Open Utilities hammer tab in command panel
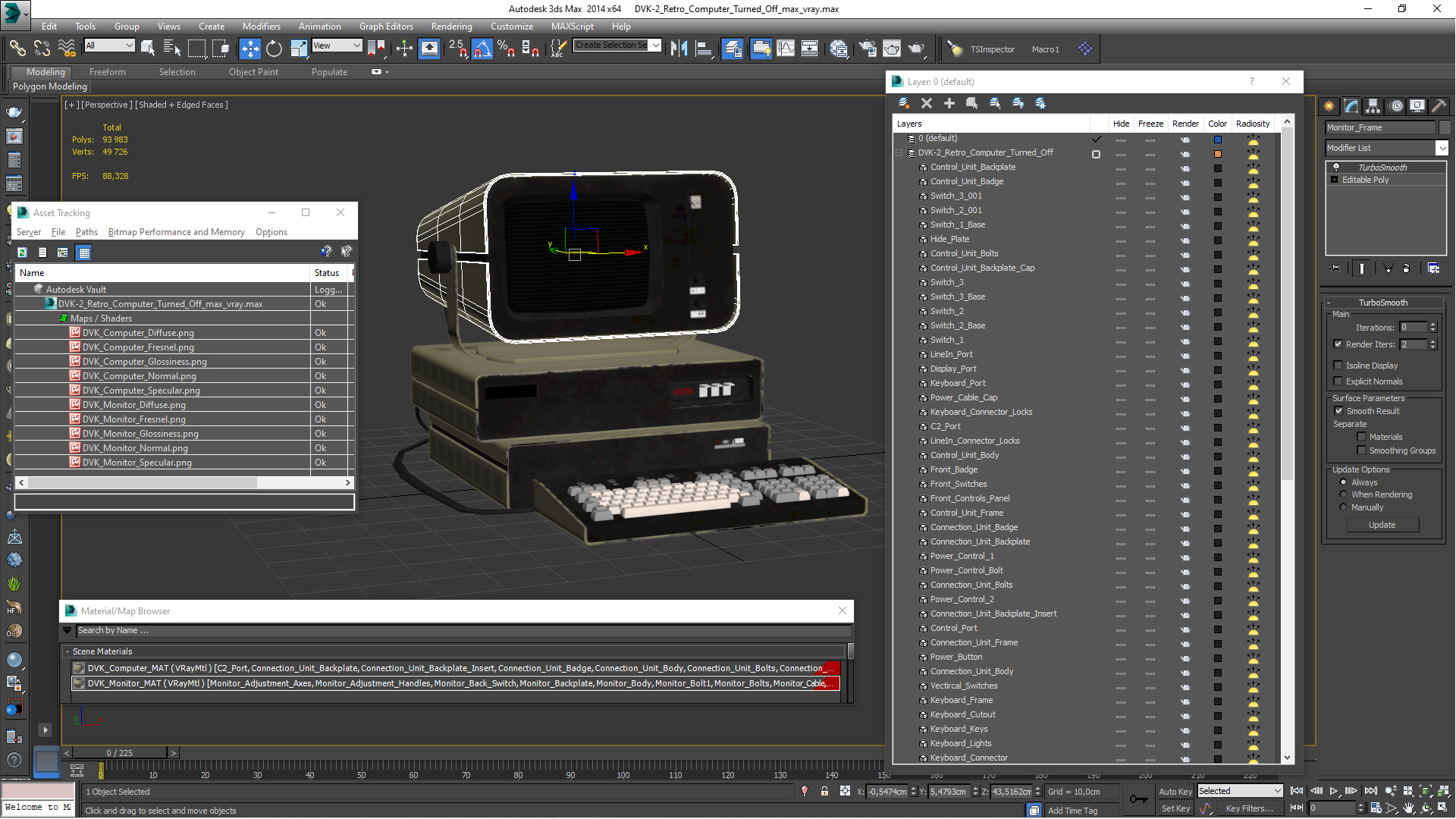The image size is (1456, 819). coord(1439,106)
